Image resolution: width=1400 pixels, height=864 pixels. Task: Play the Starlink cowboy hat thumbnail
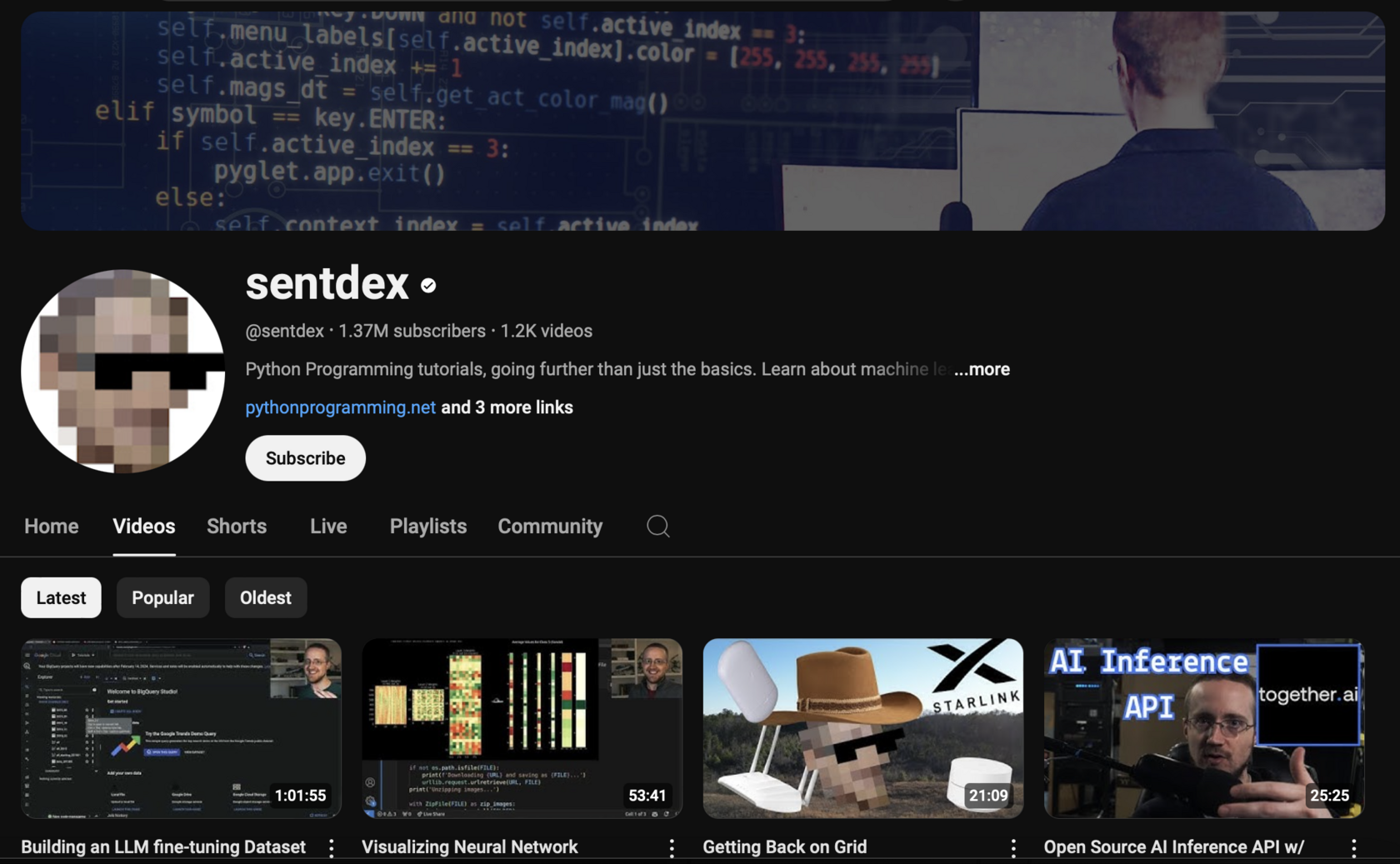pos(862,728)
